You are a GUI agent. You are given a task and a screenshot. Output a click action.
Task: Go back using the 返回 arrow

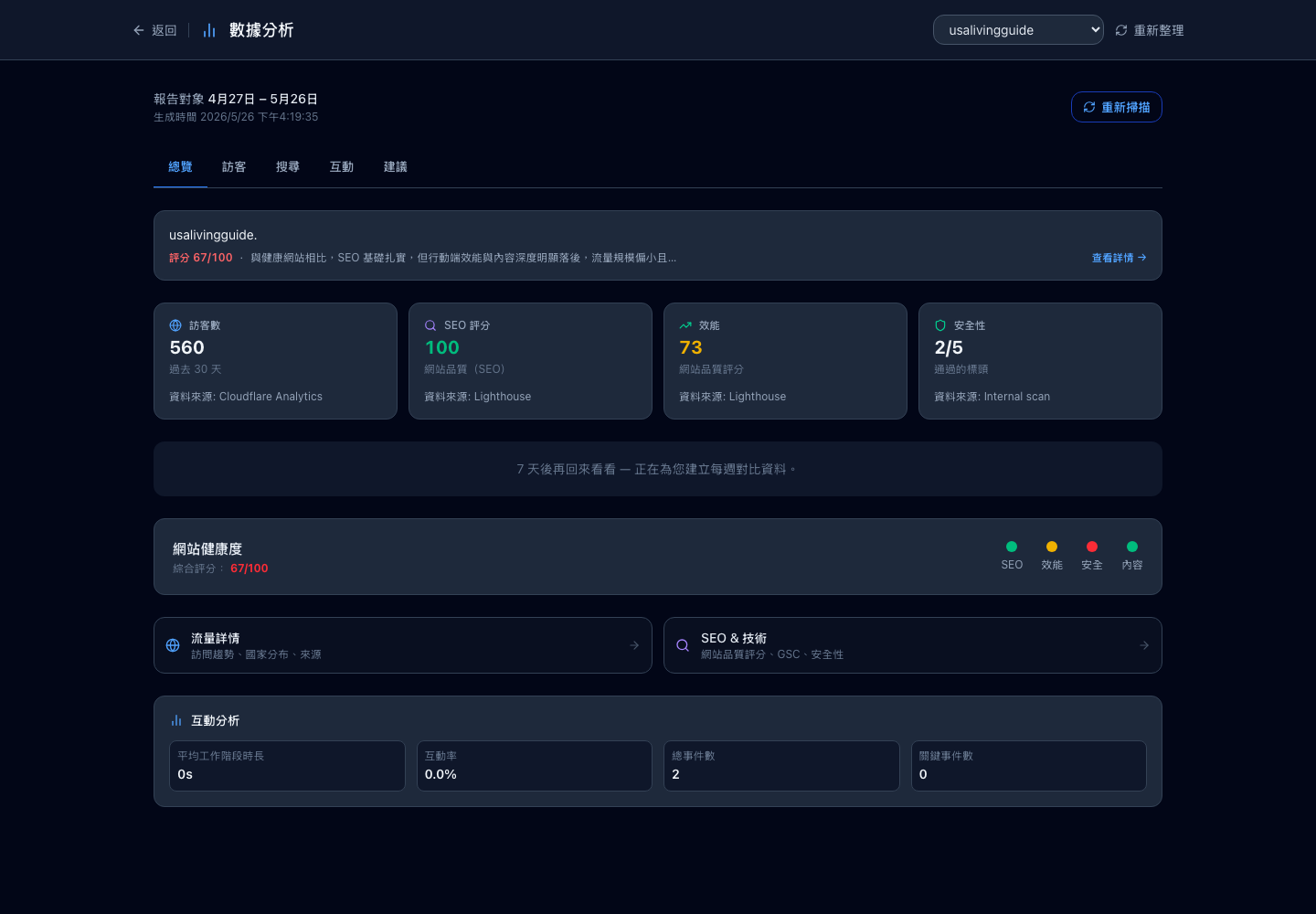[154, 30]
